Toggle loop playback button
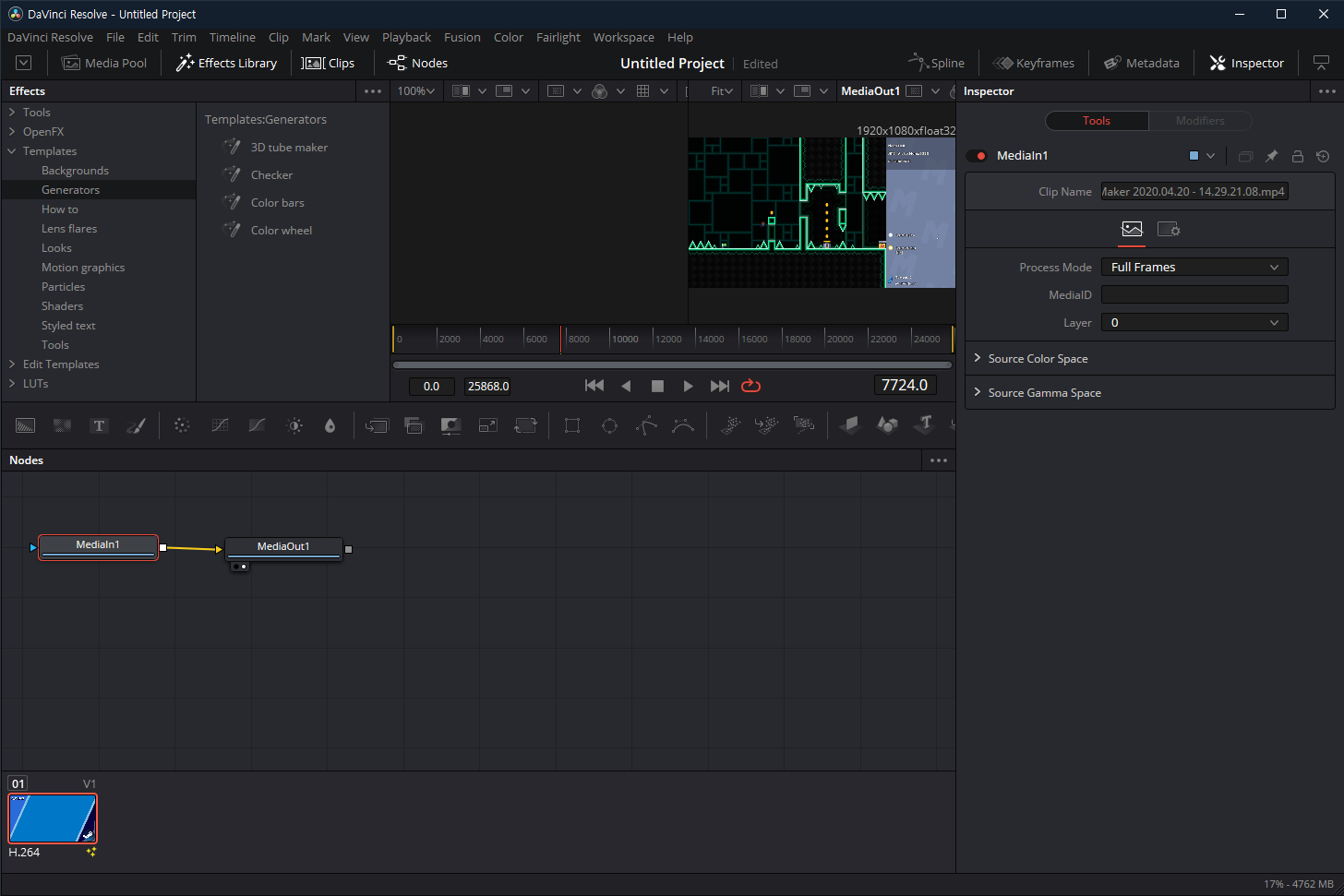Viewport: 1344px width, 896px height. point(750,386)
